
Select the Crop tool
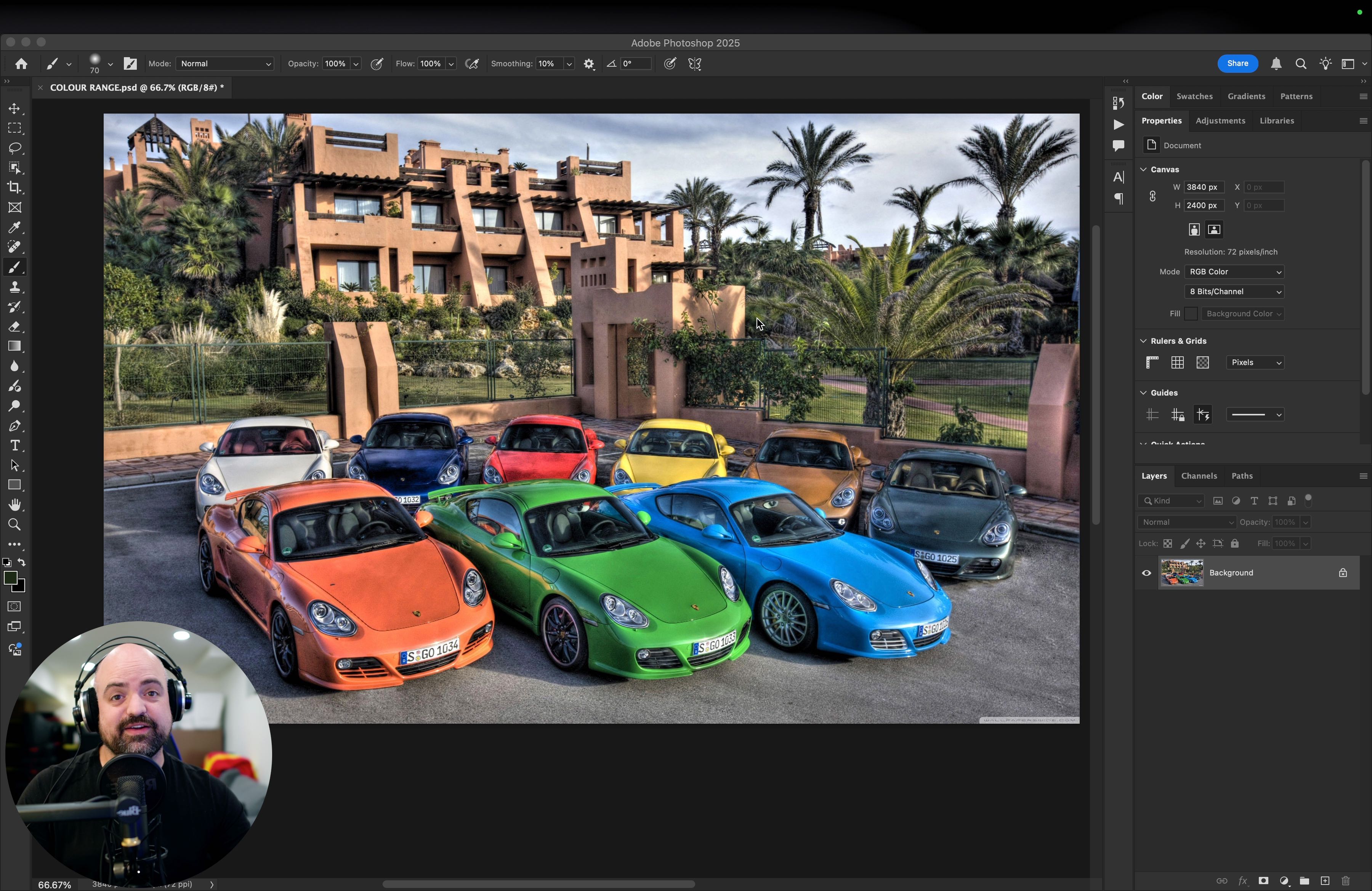point(15,187)
